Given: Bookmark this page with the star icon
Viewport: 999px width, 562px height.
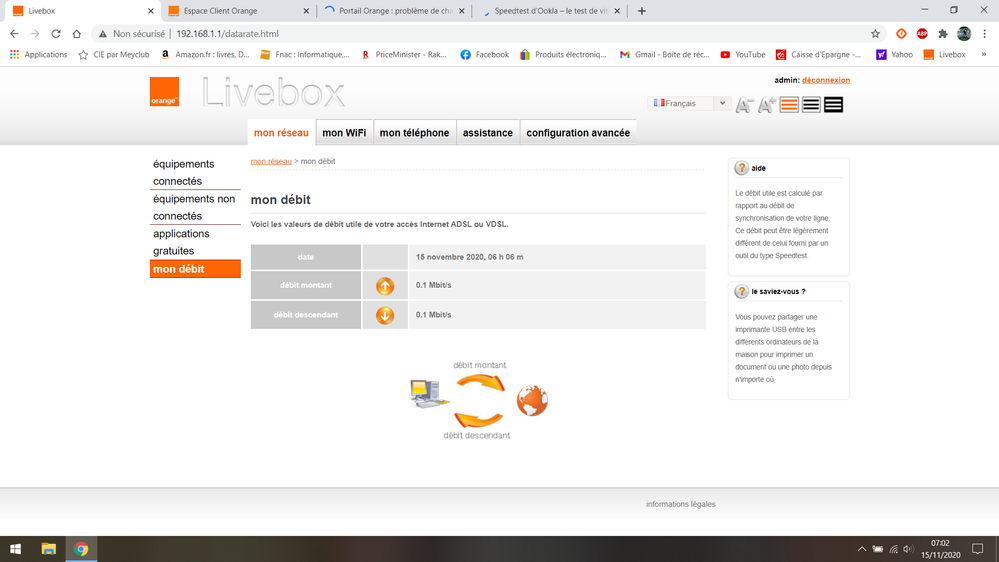Looking at the screenshot, I should [875, 34].
